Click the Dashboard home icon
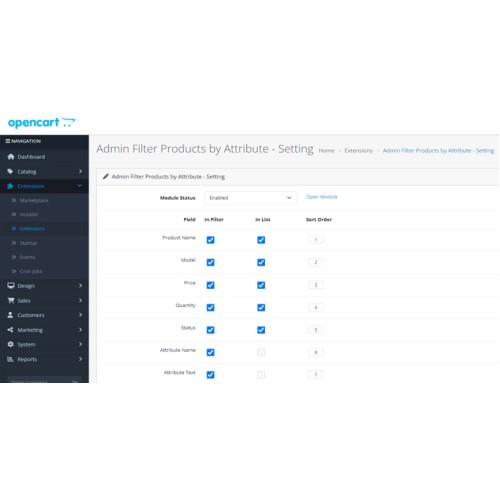Viewport: 500px width, 500px height. point(11,157)
